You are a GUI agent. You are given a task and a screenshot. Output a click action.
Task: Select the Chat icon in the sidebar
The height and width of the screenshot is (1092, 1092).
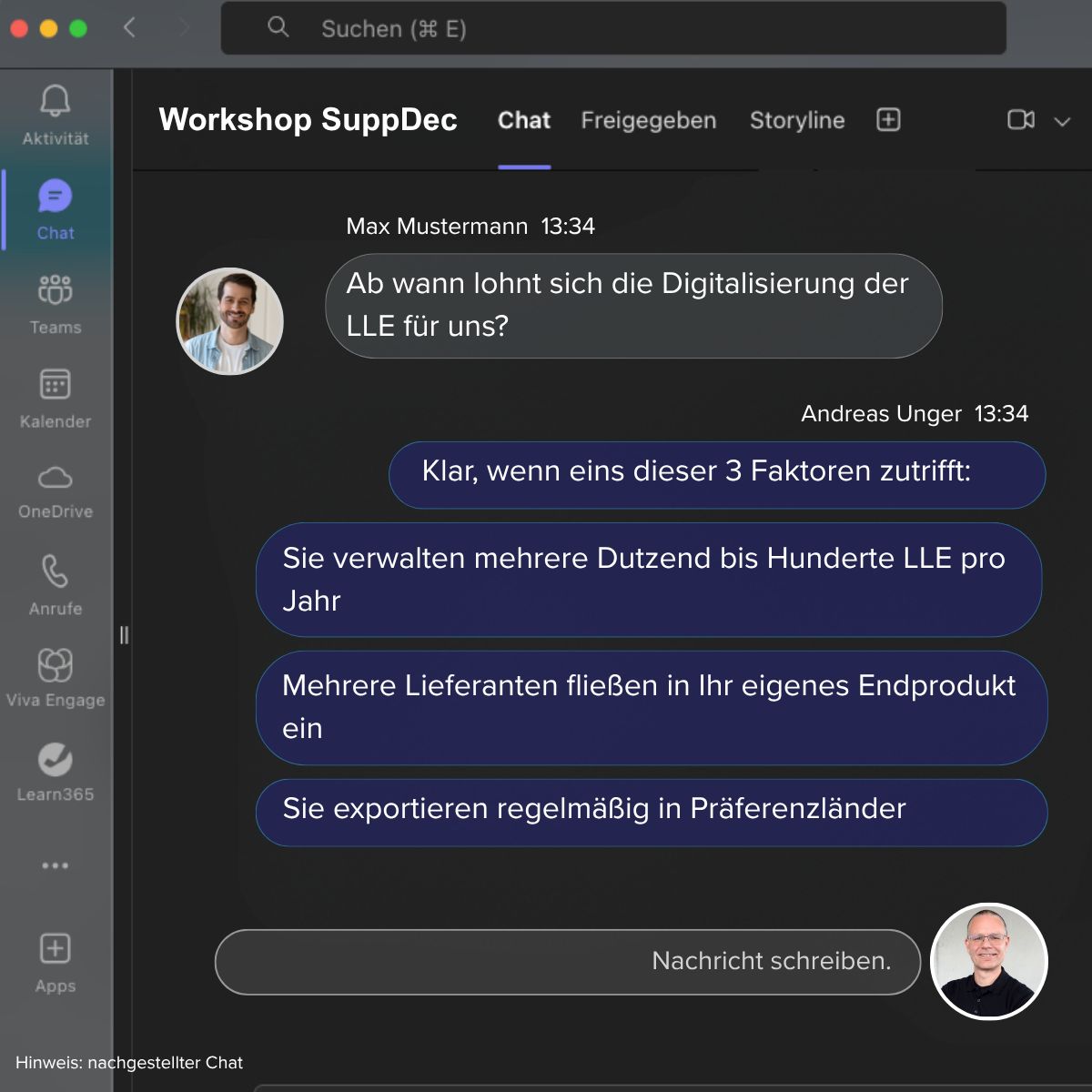coord(55,196)
